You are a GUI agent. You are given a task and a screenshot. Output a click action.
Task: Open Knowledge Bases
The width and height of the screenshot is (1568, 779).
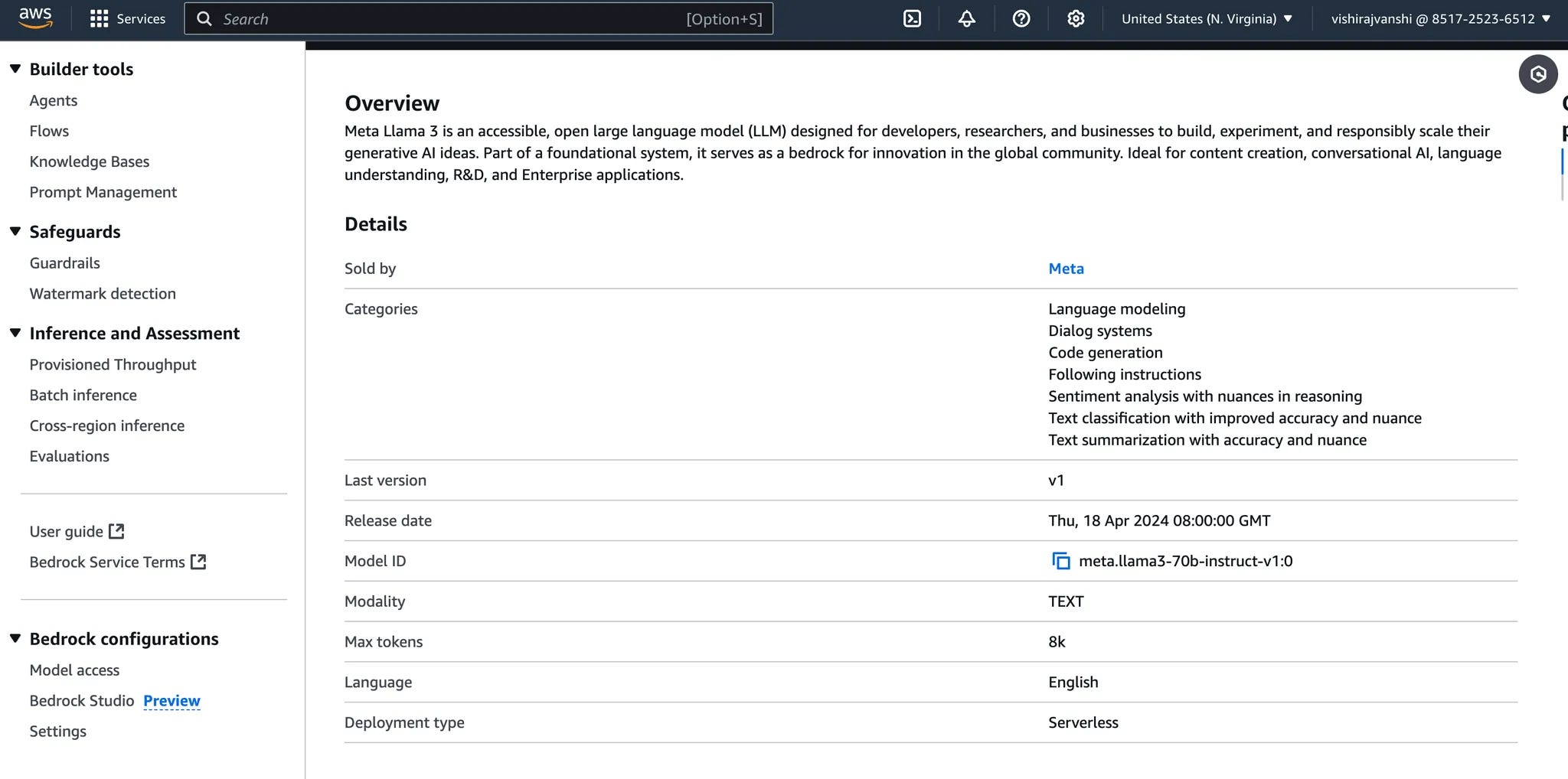[90, 161]
